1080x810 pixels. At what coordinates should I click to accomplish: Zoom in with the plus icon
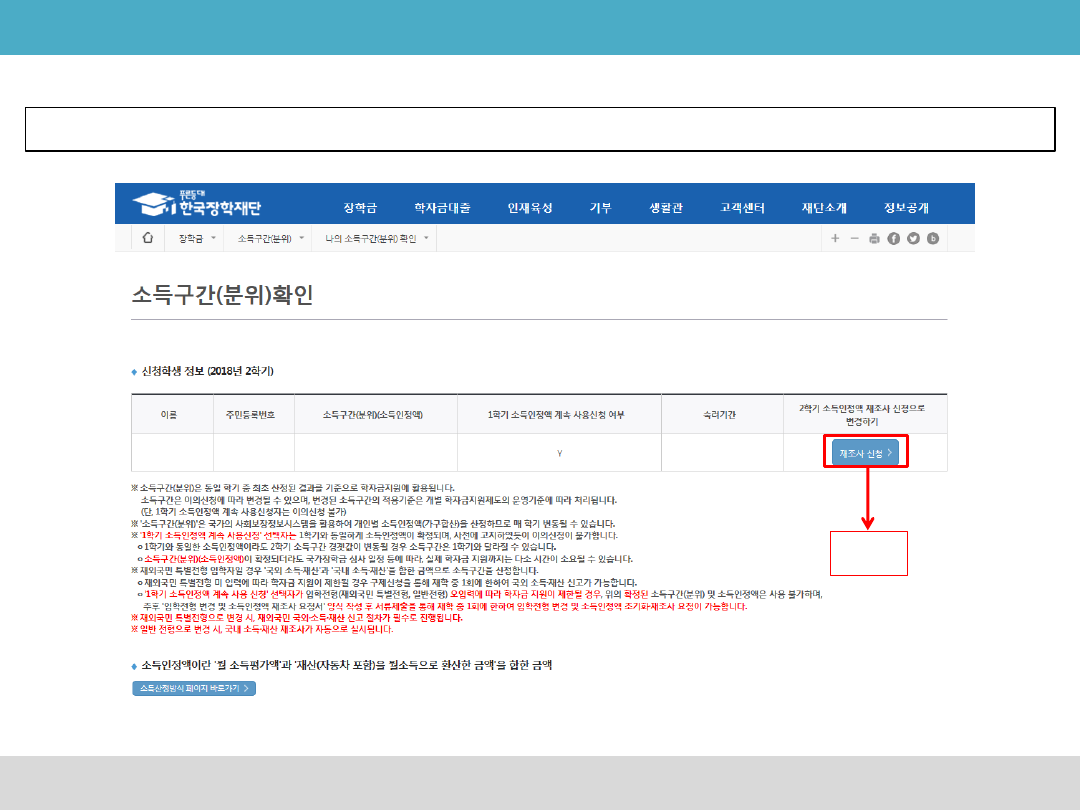coord(835,238)
